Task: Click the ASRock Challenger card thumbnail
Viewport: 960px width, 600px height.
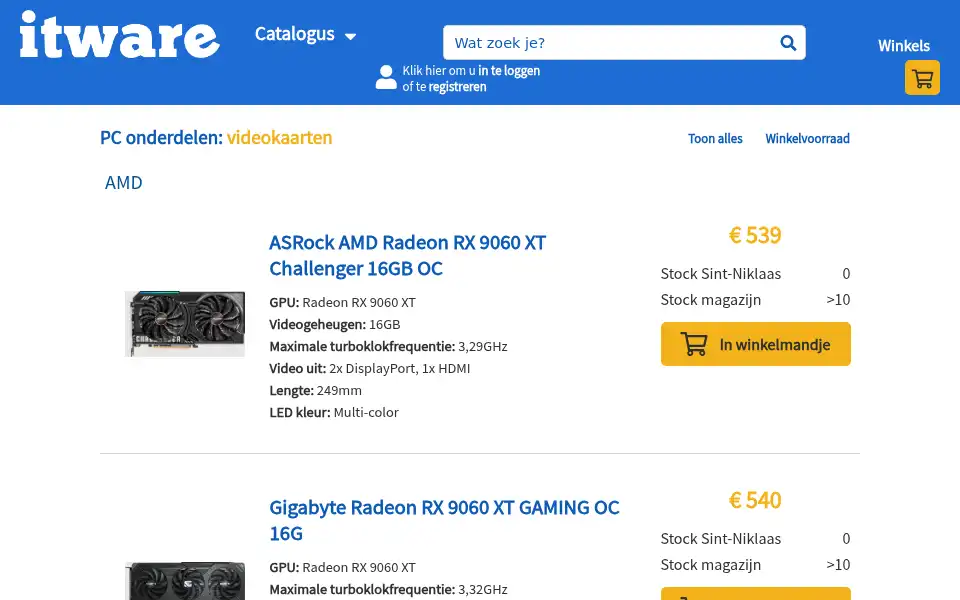Action: [185, 324]
